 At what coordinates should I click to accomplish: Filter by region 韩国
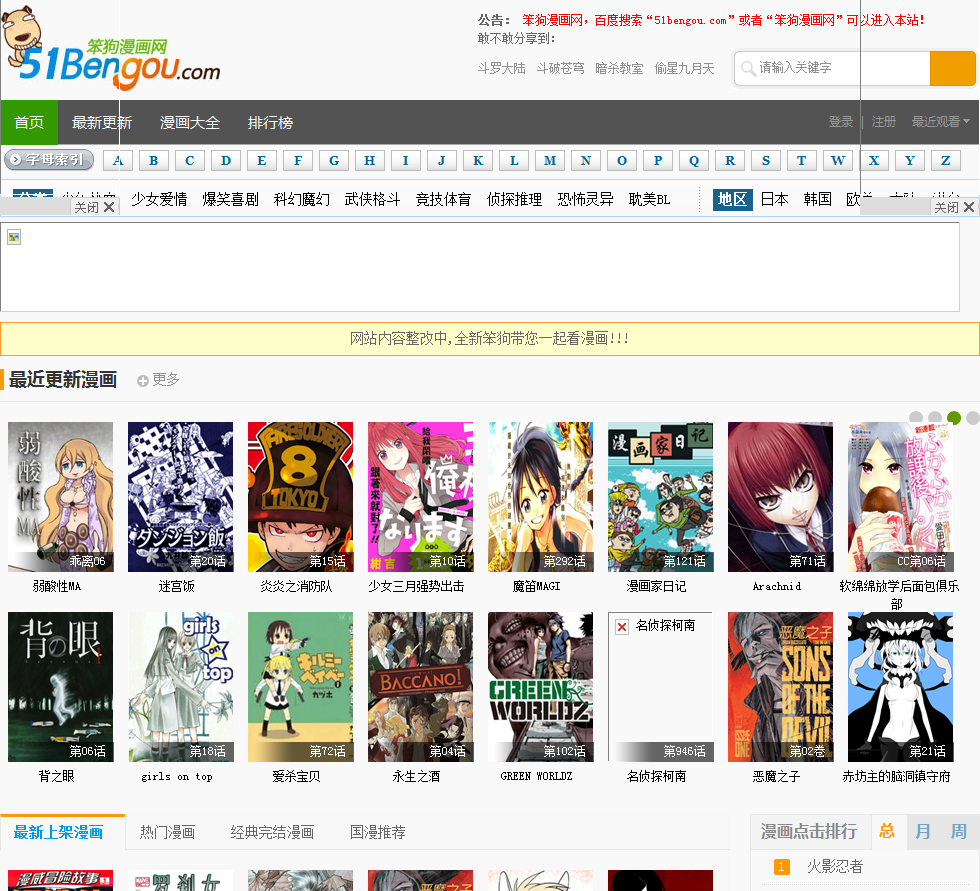pyautogui.click(x=818, y=199)
